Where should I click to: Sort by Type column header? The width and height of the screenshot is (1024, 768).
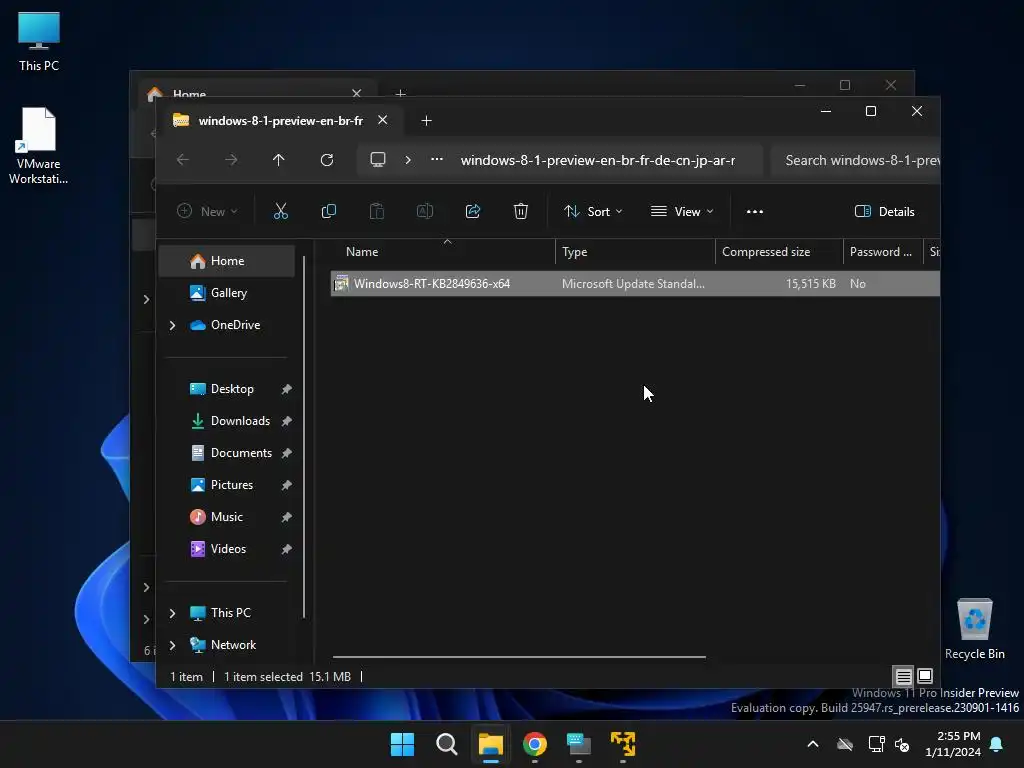tap(635, 252)
